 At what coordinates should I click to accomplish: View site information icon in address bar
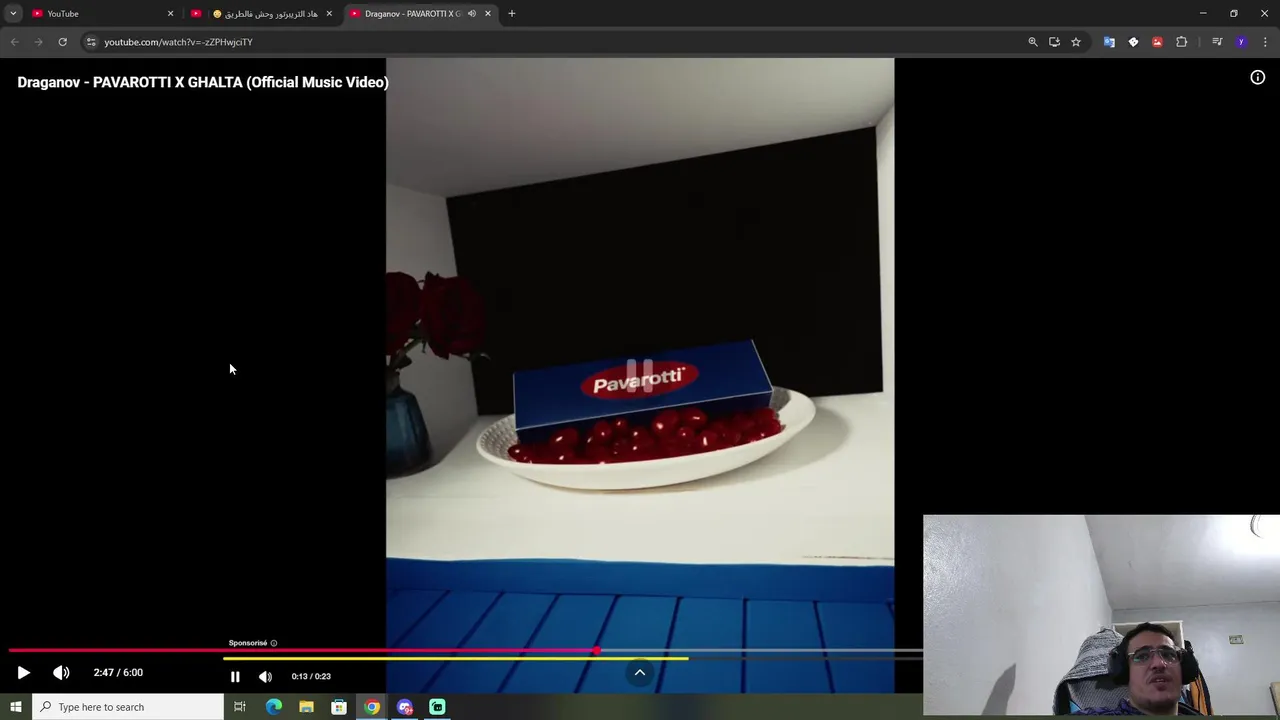pos(91,42)
